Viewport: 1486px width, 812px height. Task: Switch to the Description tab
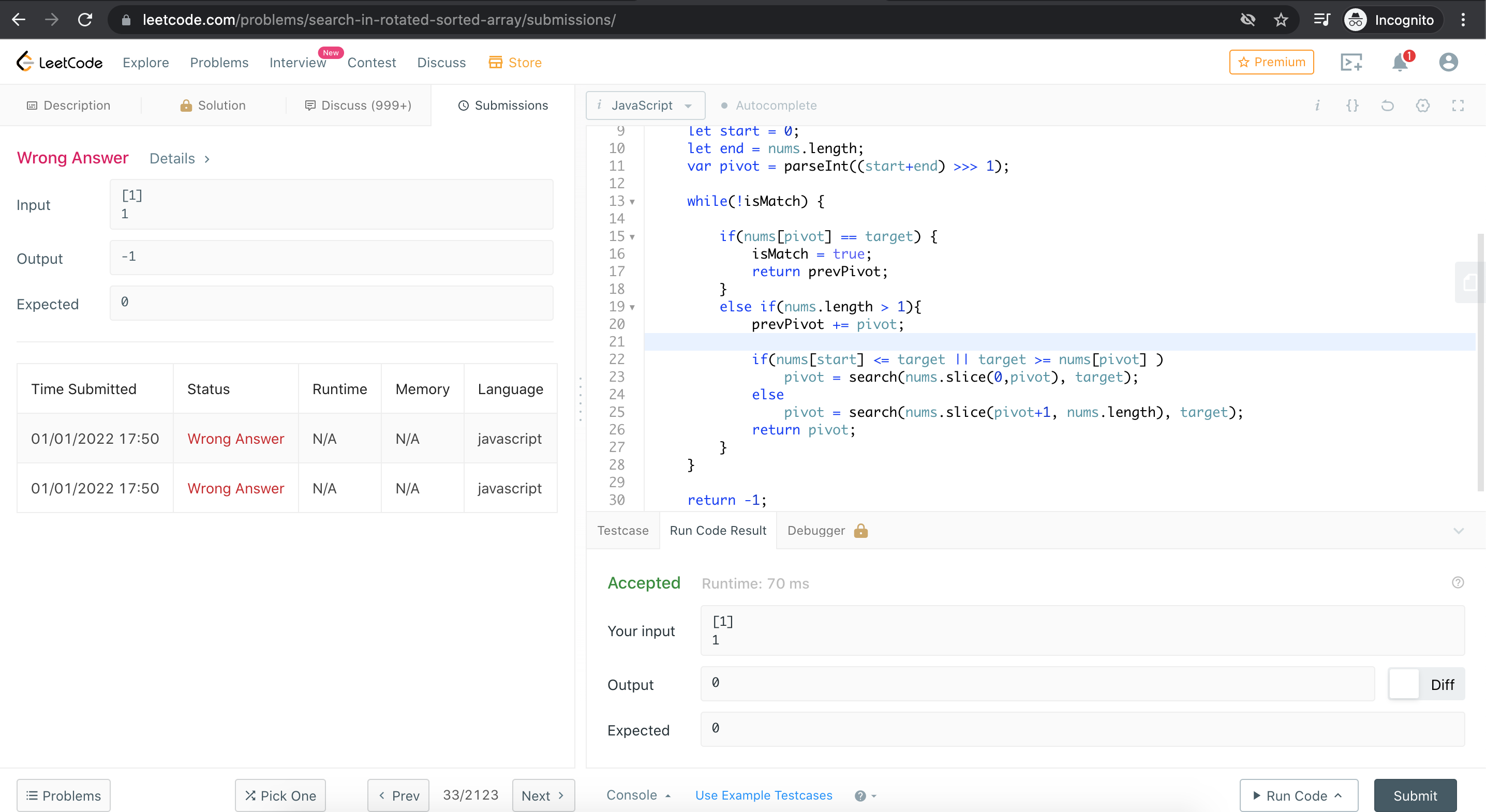[69, 106]
